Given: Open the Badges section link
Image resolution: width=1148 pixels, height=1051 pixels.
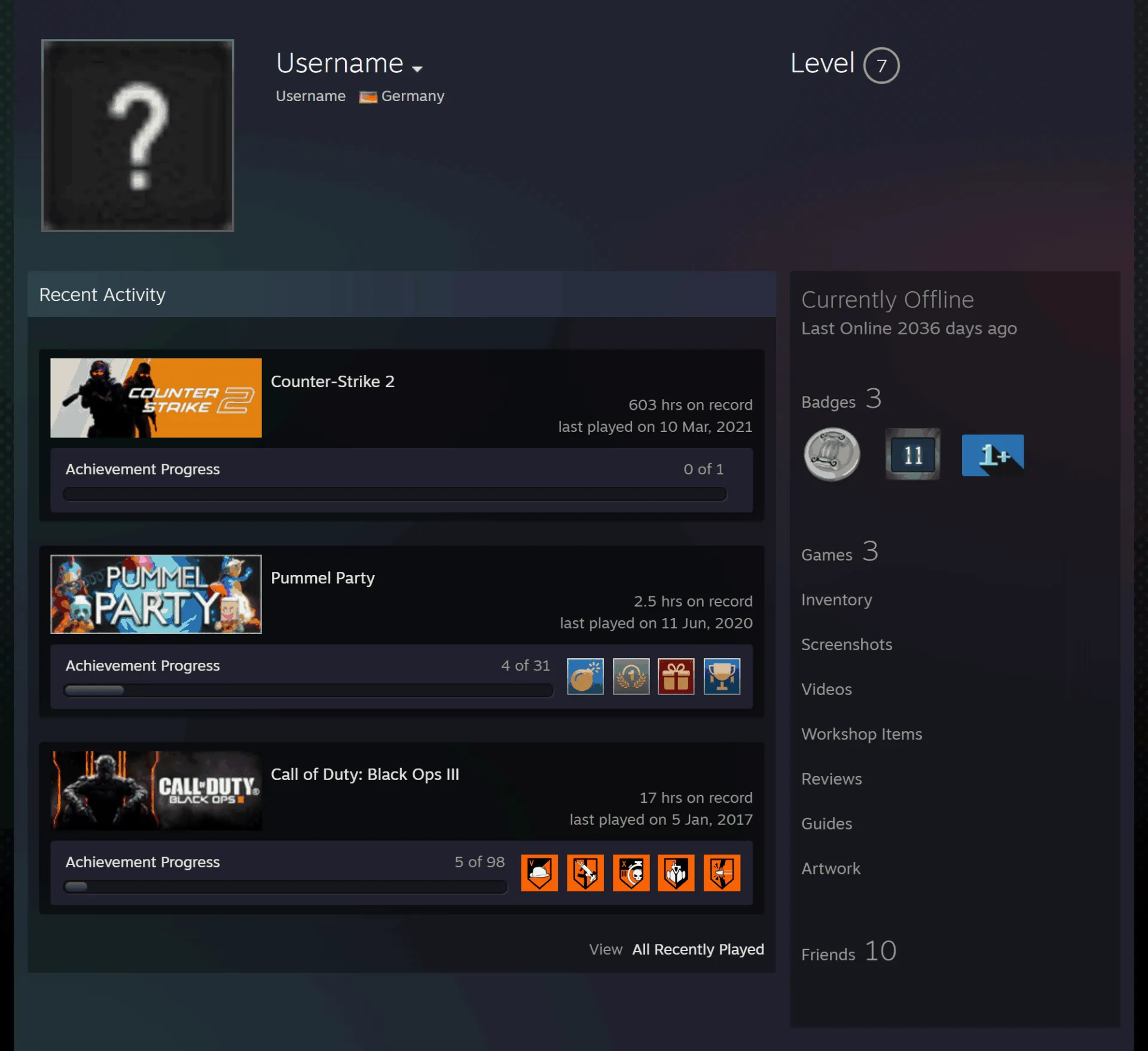Looking at the screenshot, I should [841, 400].
